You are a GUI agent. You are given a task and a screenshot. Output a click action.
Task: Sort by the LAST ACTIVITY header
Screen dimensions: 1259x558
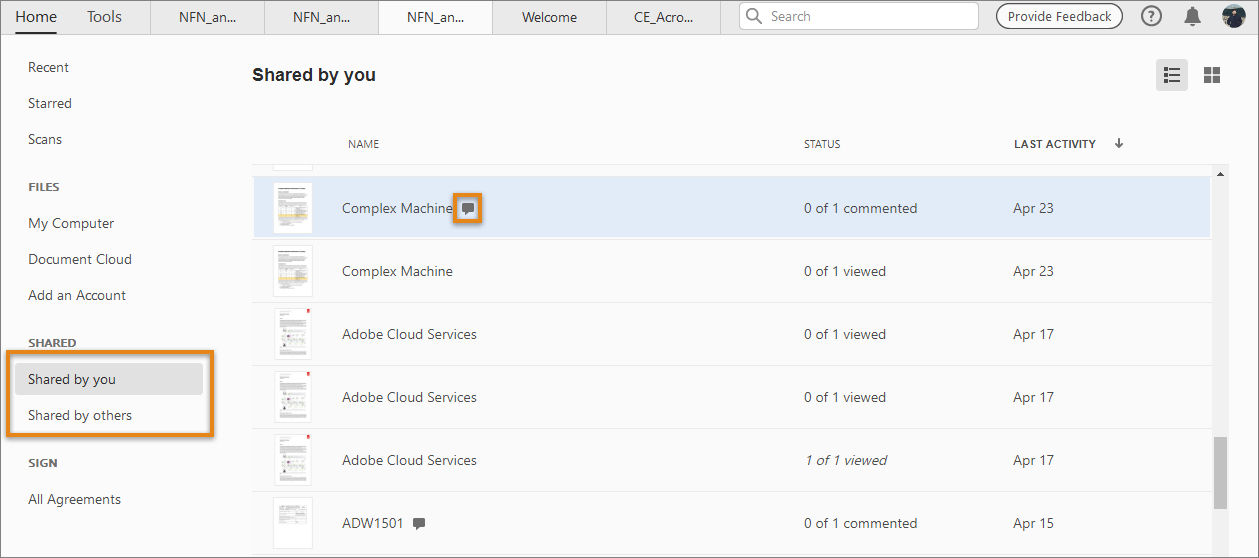coord(1055,144)
